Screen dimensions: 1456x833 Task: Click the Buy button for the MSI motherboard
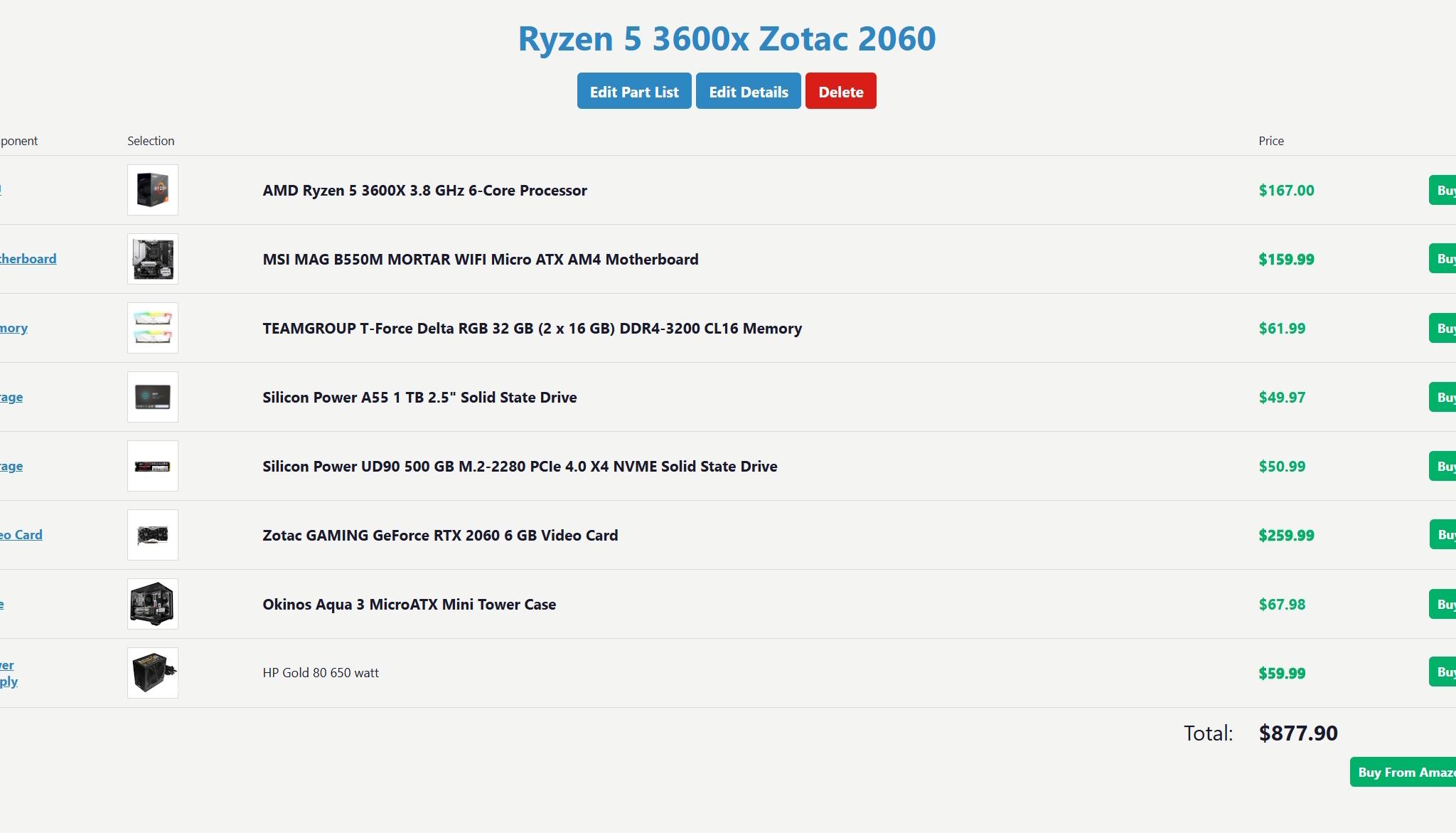1442,258
